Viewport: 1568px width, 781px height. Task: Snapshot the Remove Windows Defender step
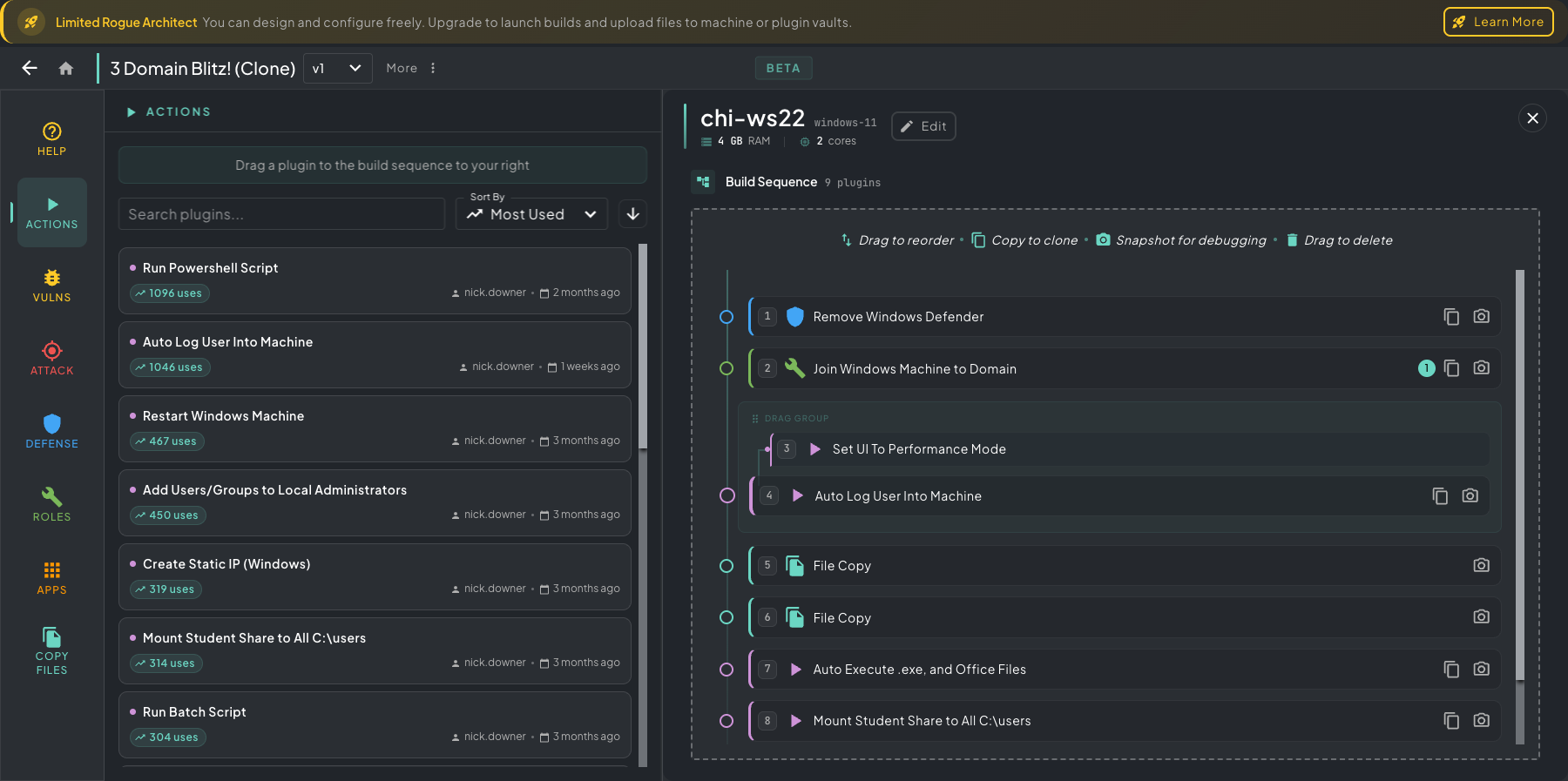click(x=1481, y=316)
